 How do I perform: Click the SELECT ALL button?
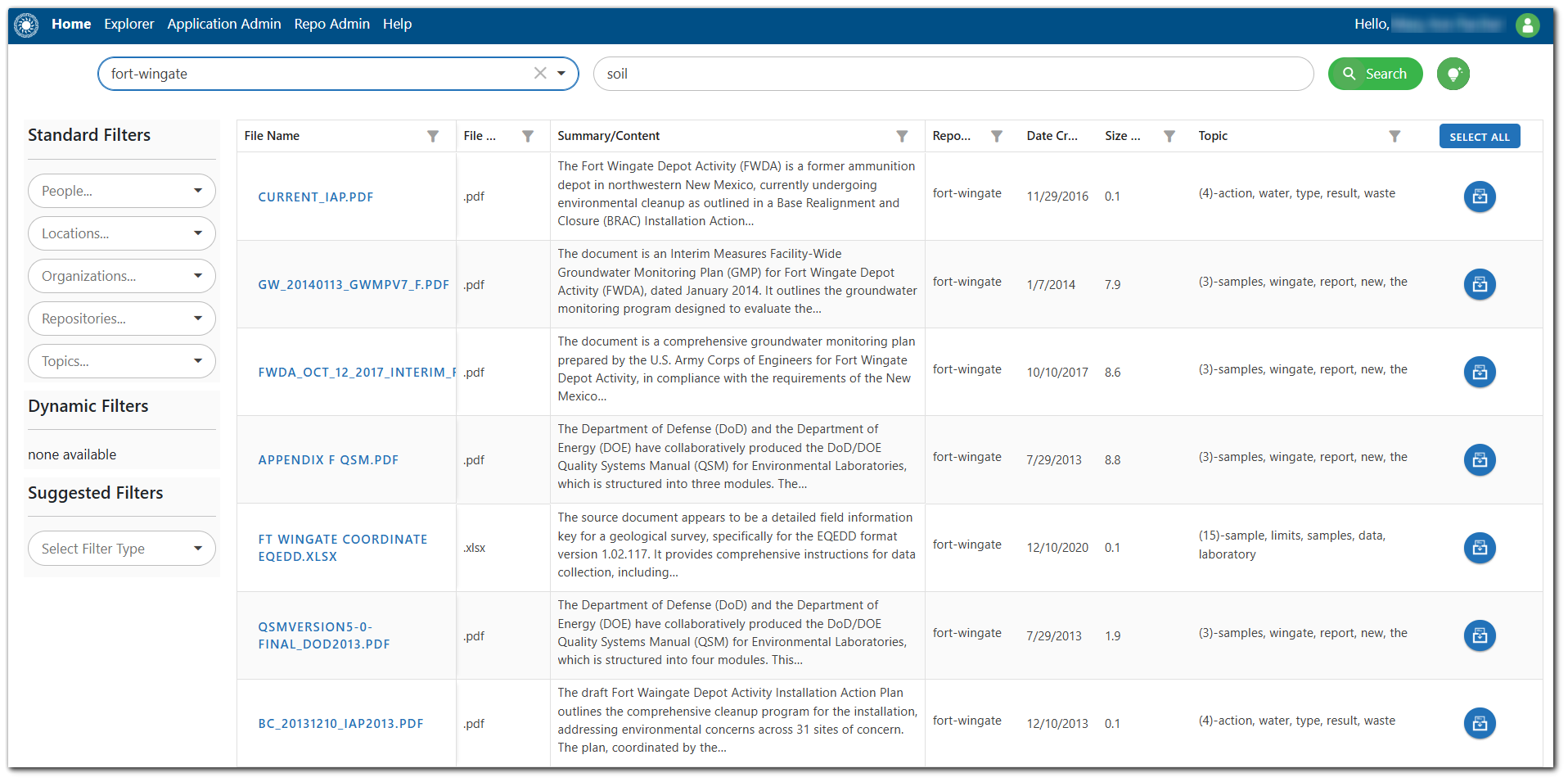[x=1480, y=137]
